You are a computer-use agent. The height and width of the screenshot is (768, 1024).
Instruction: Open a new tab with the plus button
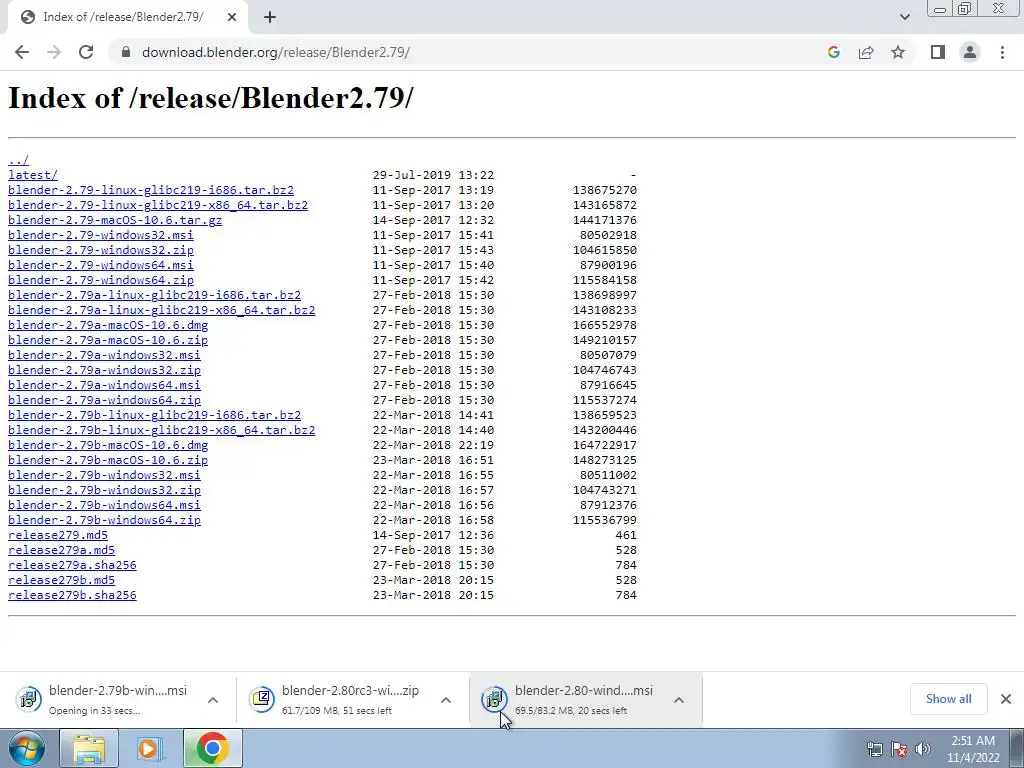coord(270,18)
